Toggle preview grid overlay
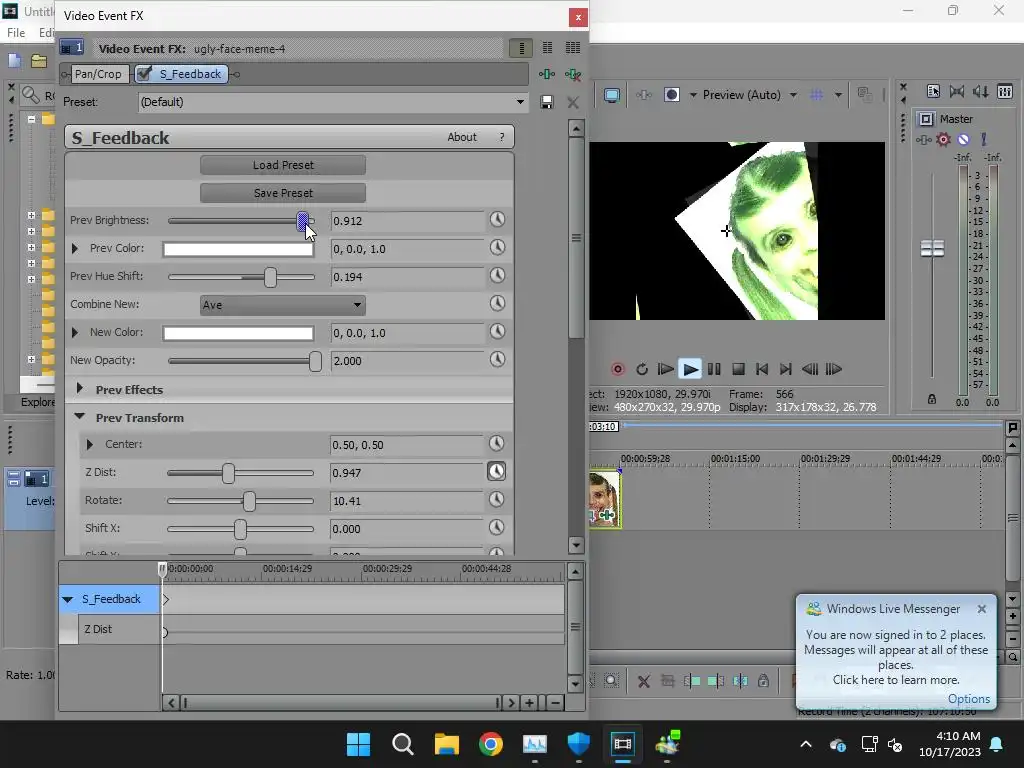Screen dimensions: 1024x768 click(816, 95)
